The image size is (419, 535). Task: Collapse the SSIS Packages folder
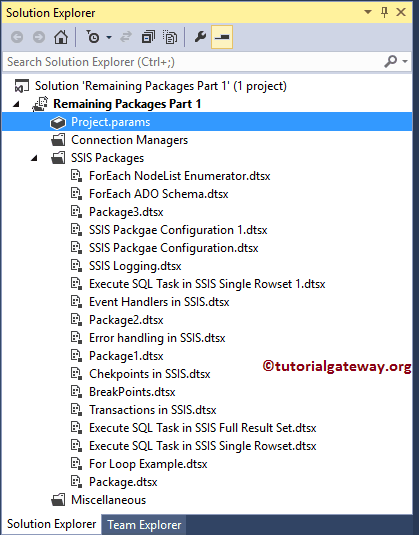[34, 158]
